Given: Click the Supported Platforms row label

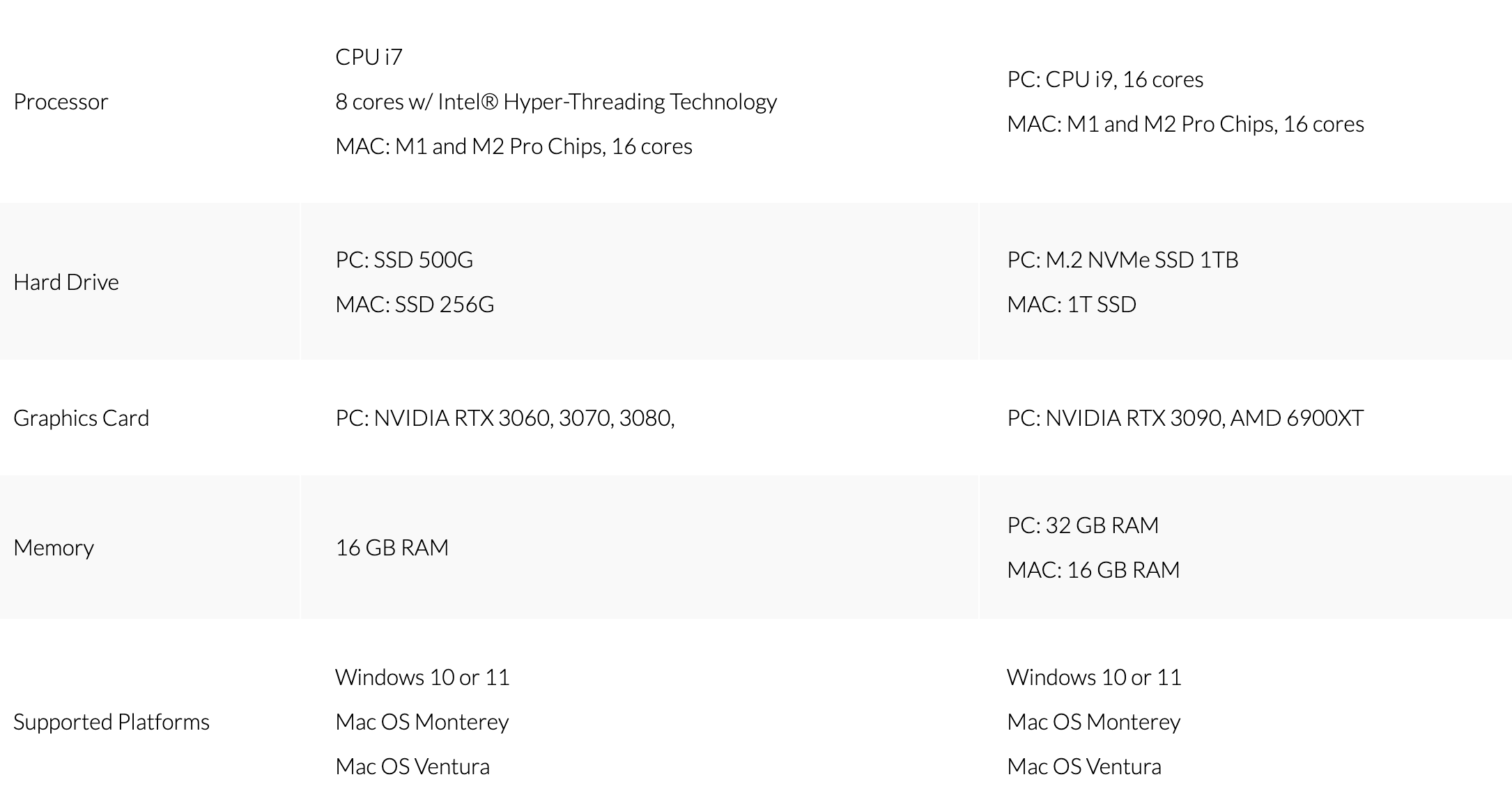Looking at the screenshot, I should tap(111, 722).
